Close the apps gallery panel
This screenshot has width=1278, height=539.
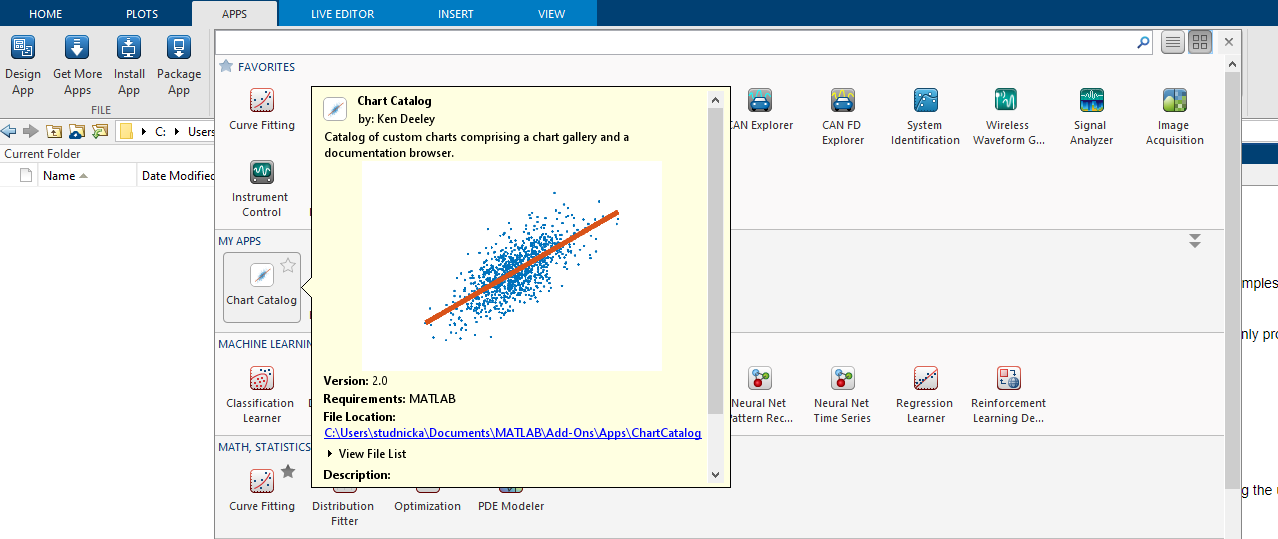click(x=1229, y=42)
